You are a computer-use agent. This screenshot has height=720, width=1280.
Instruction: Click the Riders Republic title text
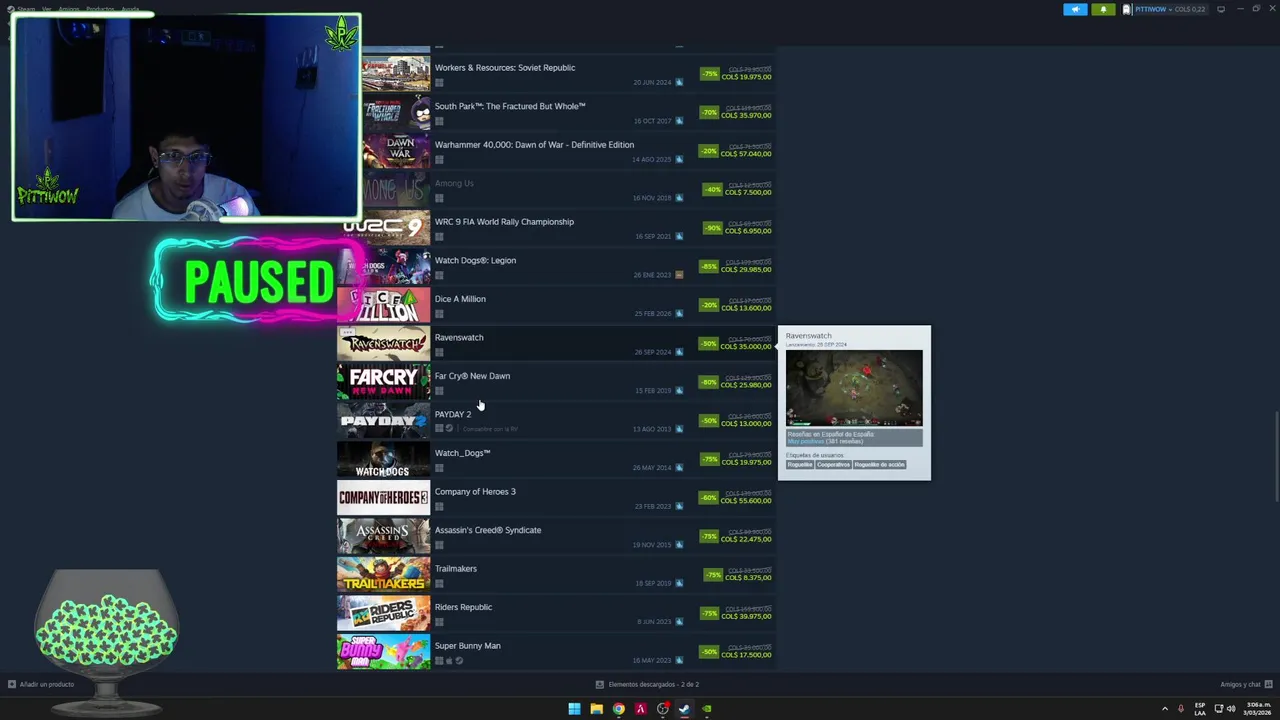tap(463, 607)
